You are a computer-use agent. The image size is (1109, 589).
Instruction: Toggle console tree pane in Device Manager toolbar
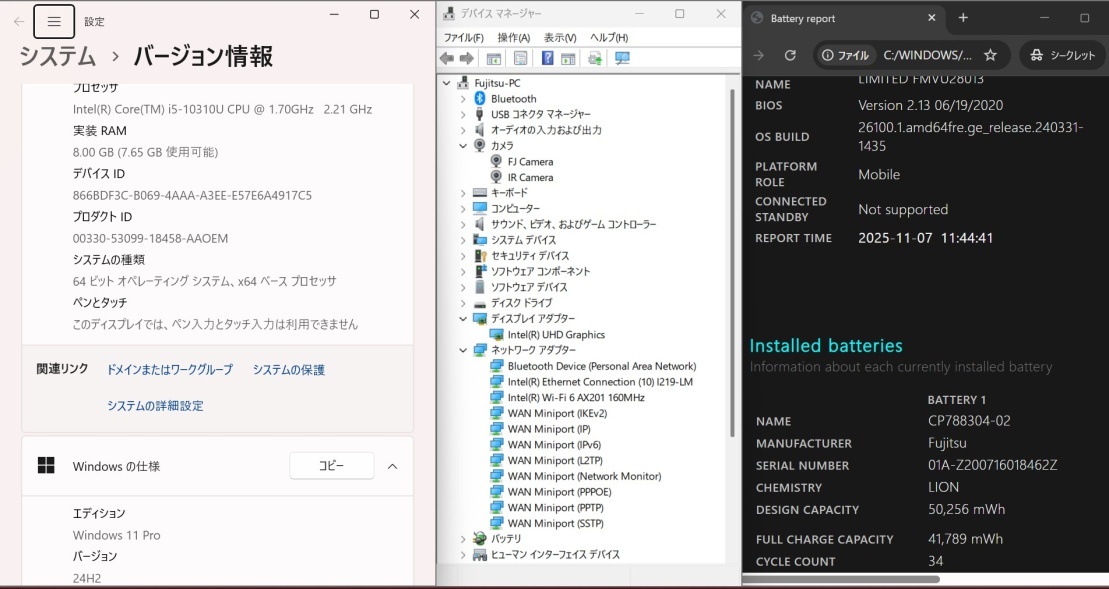(x=494, y=58)
